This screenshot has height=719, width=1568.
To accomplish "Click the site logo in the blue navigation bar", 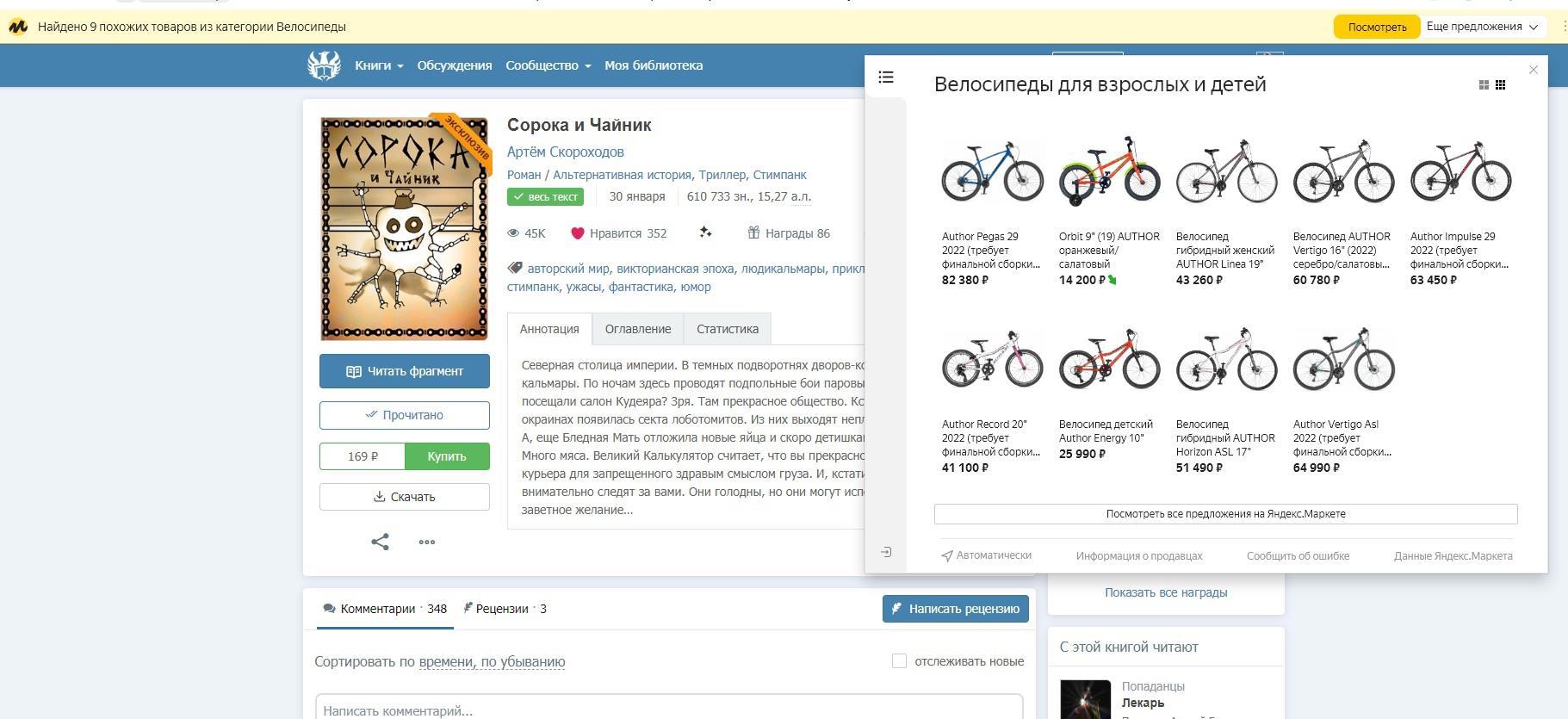I will click(325, 65).
